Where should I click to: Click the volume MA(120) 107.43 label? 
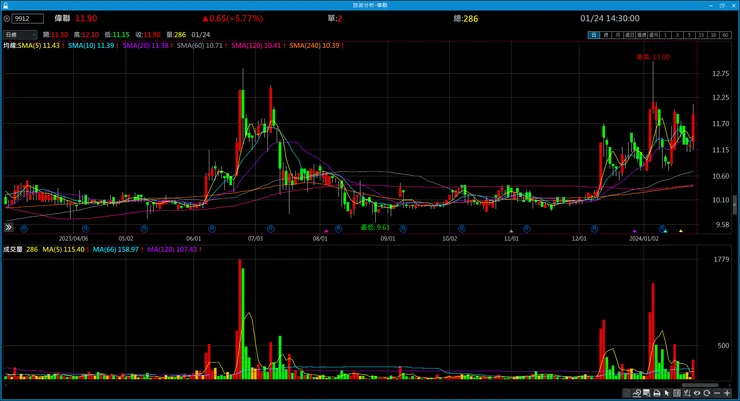(x=172, y=249)
